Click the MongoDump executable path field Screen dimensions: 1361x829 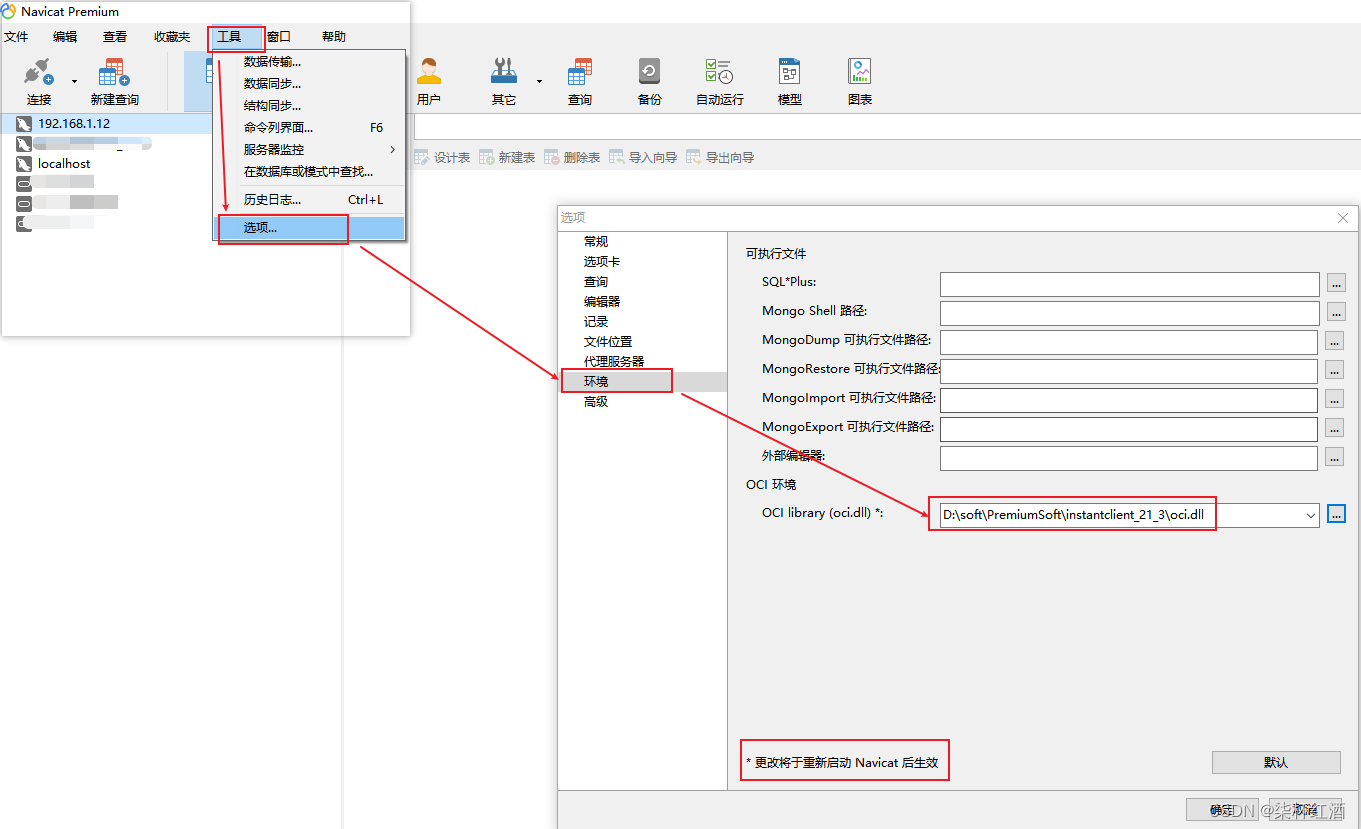pos(1129,342)
